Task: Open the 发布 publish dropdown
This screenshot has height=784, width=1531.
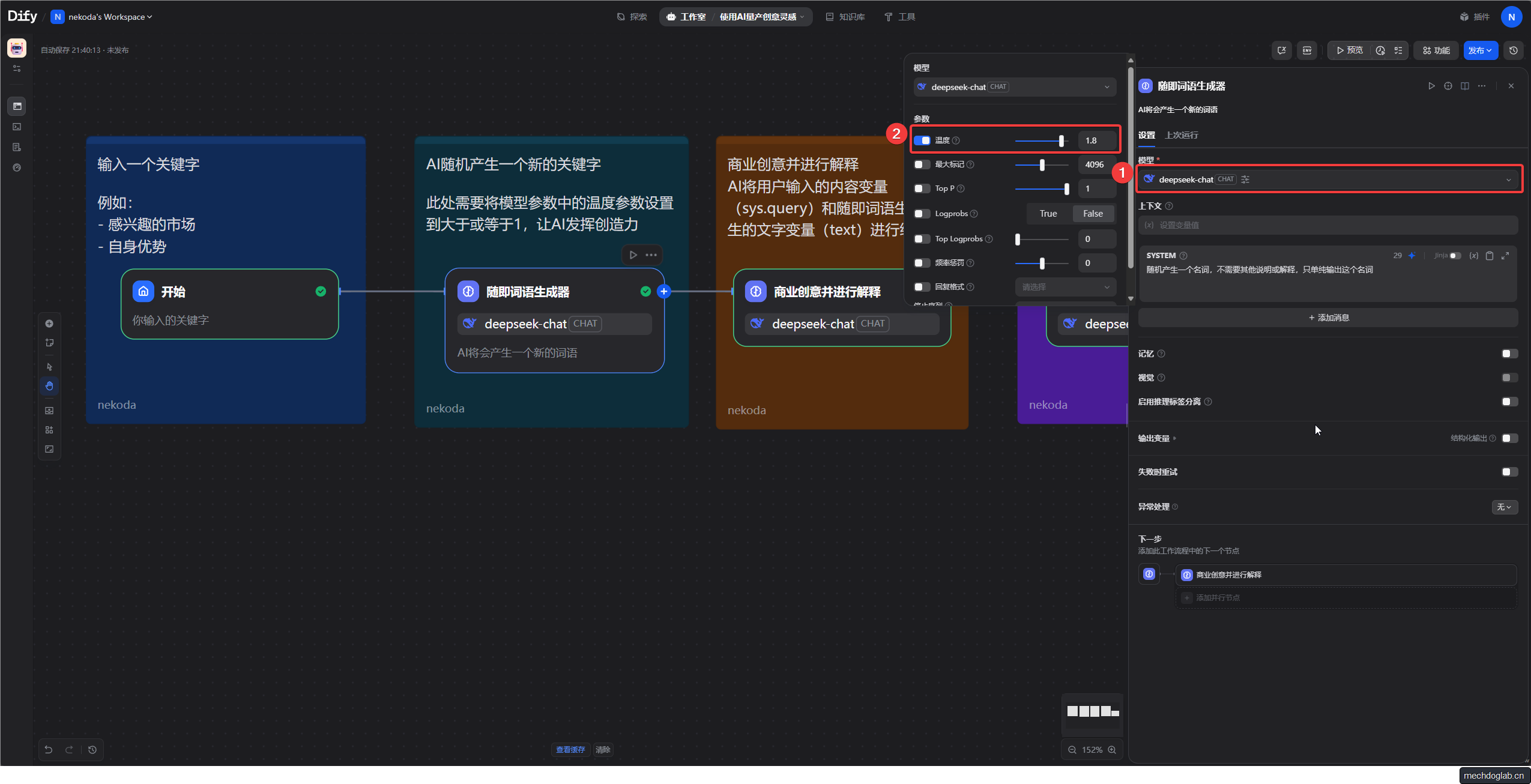Action: pos(1480,50)
